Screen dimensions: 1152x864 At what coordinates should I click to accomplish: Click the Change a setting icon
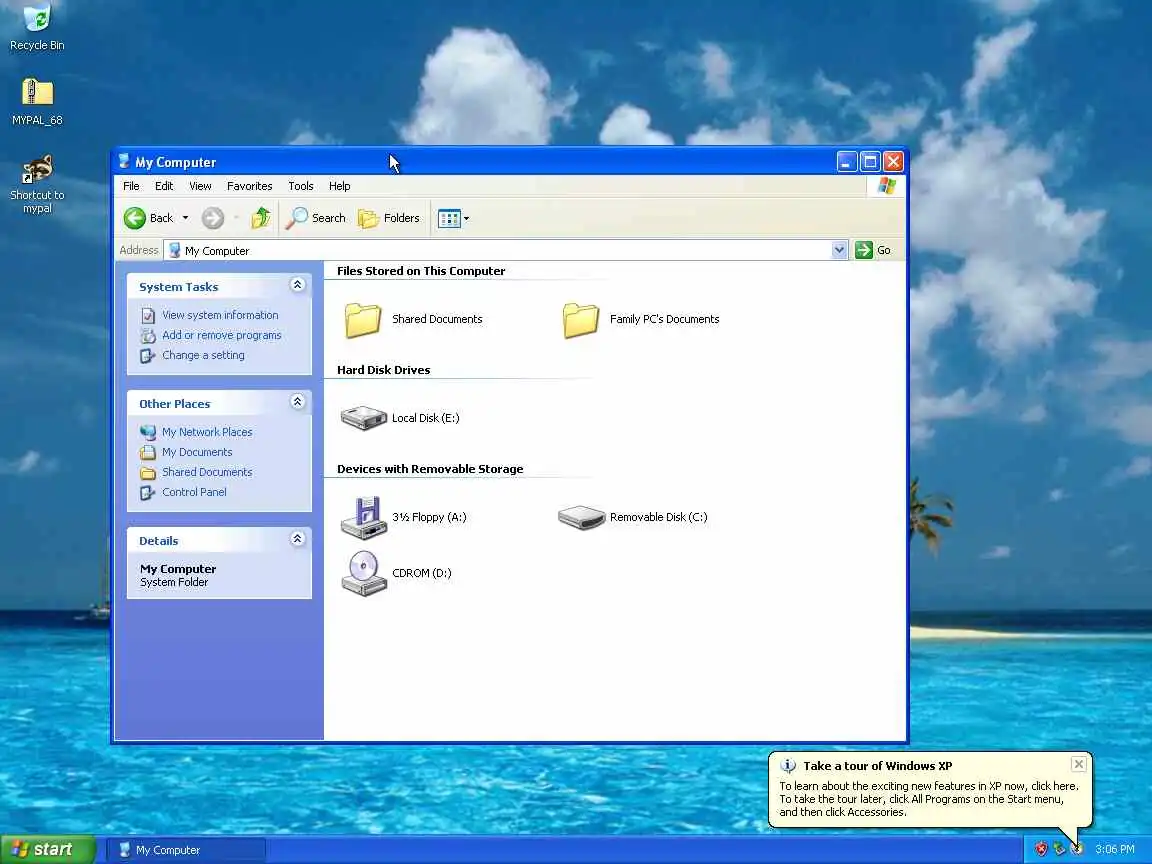point(148,356)
